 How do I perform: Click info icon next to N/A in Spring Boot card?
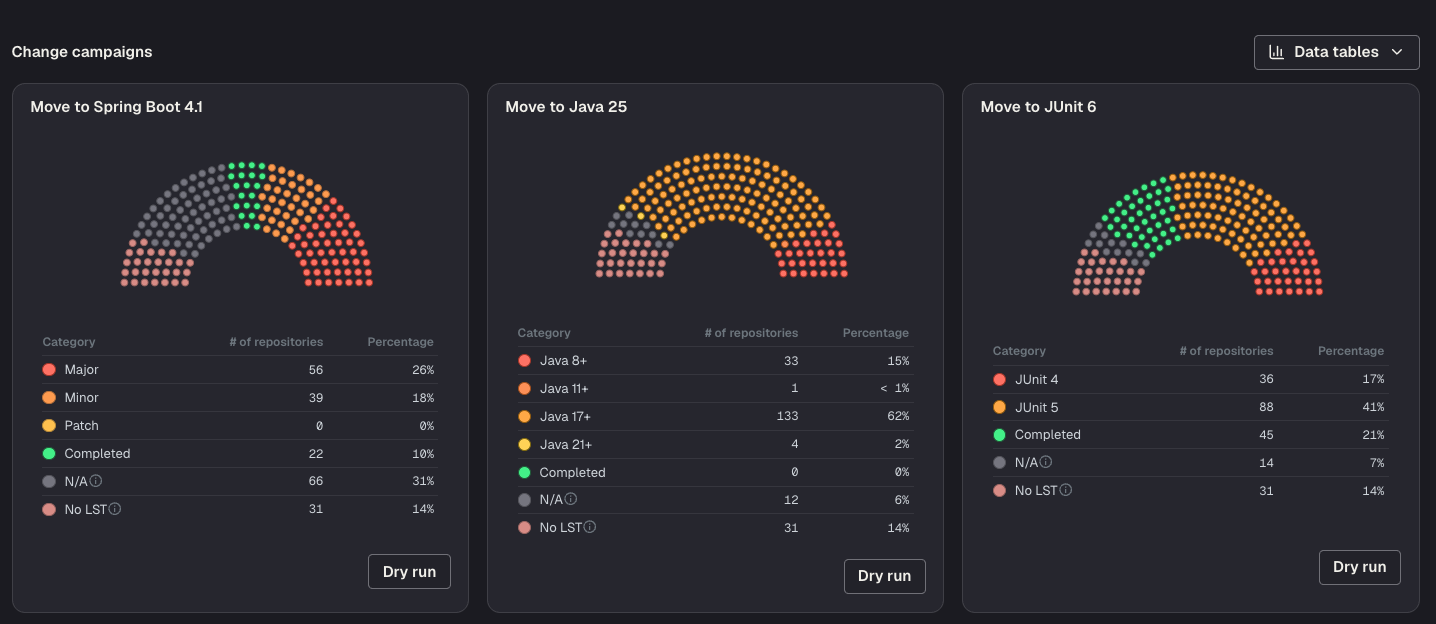point(96,481)
